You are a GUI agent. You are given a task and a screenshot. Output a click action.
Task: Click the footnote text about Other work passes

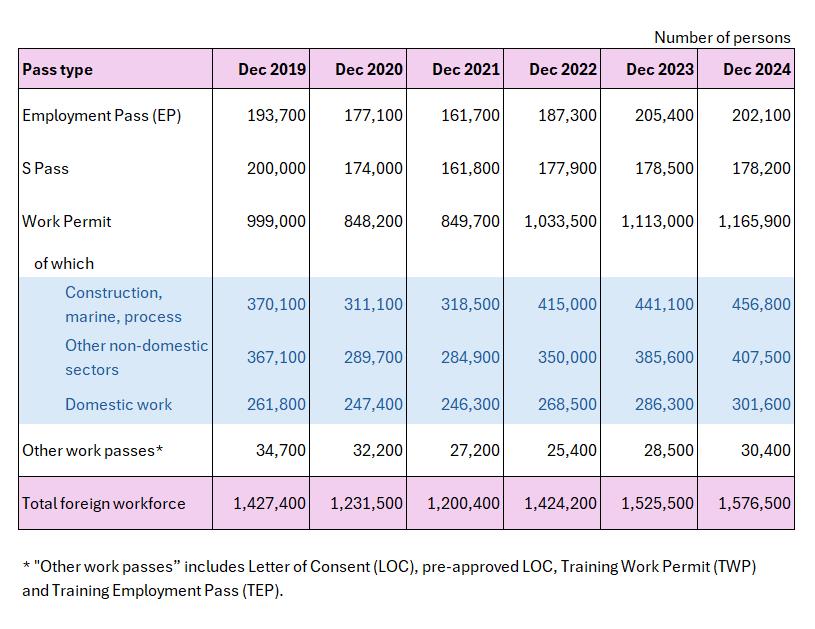[389, 578]
